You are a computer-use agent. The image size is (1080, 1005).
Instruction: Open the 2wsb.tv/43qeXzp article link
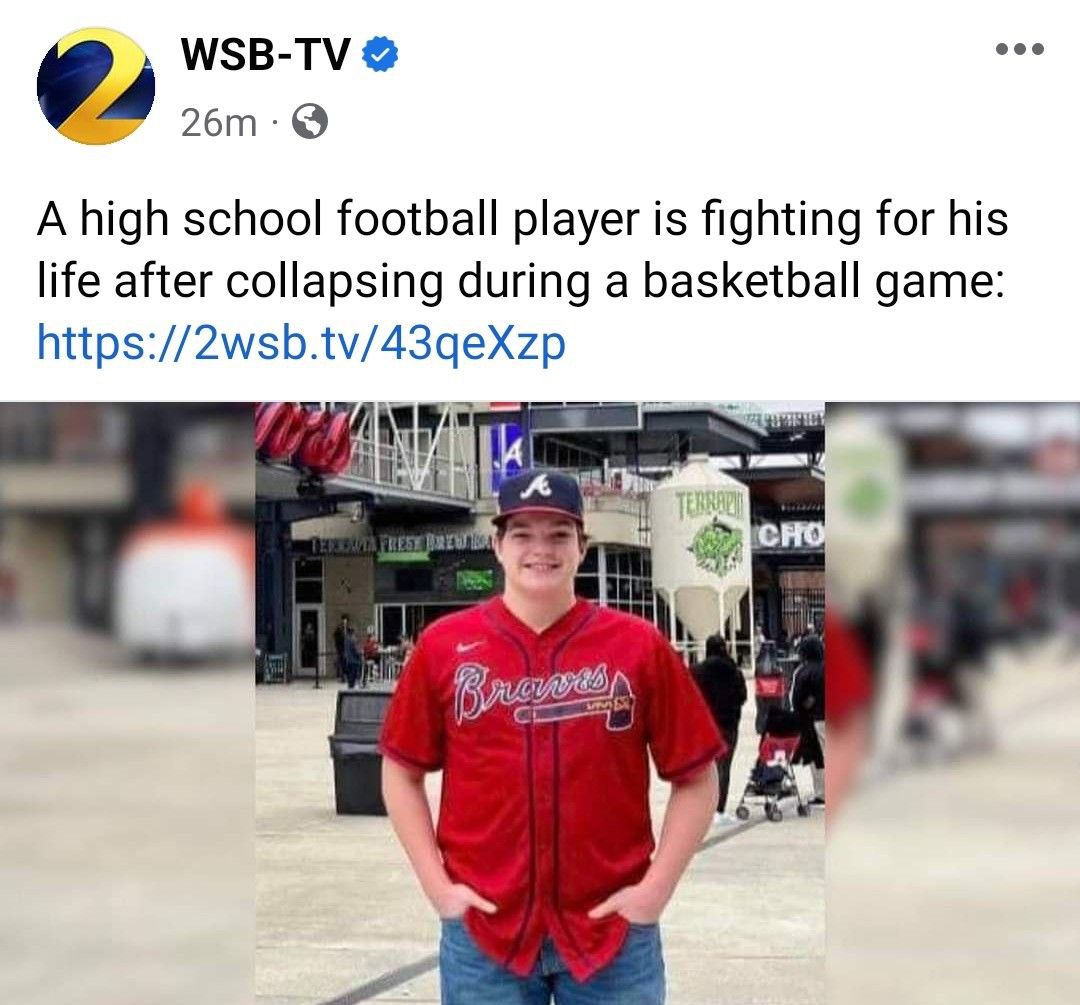pyautogui.click(x=301, y=343)
